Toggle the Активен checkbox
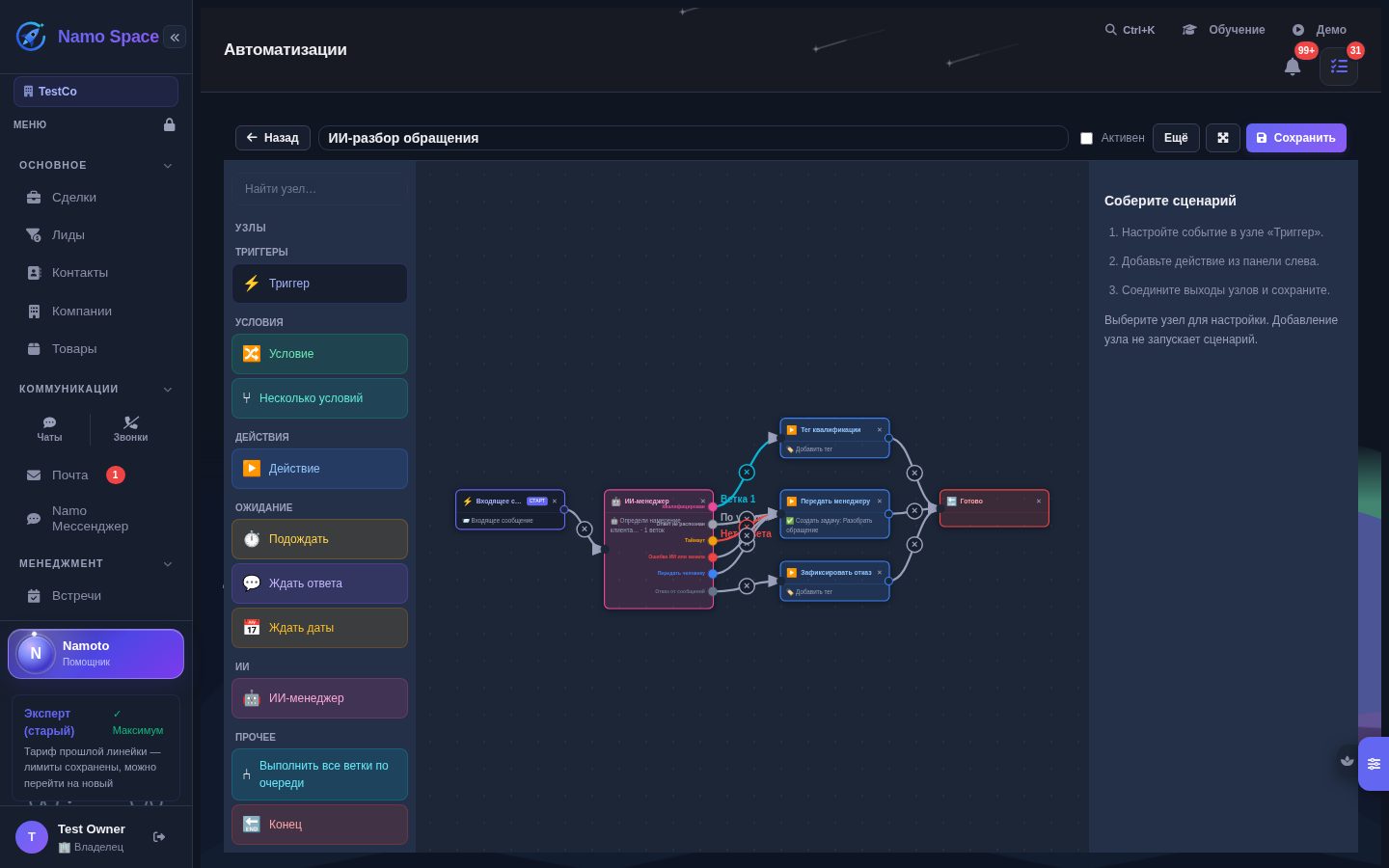Screen dimensions: 1389x868 1086,138
